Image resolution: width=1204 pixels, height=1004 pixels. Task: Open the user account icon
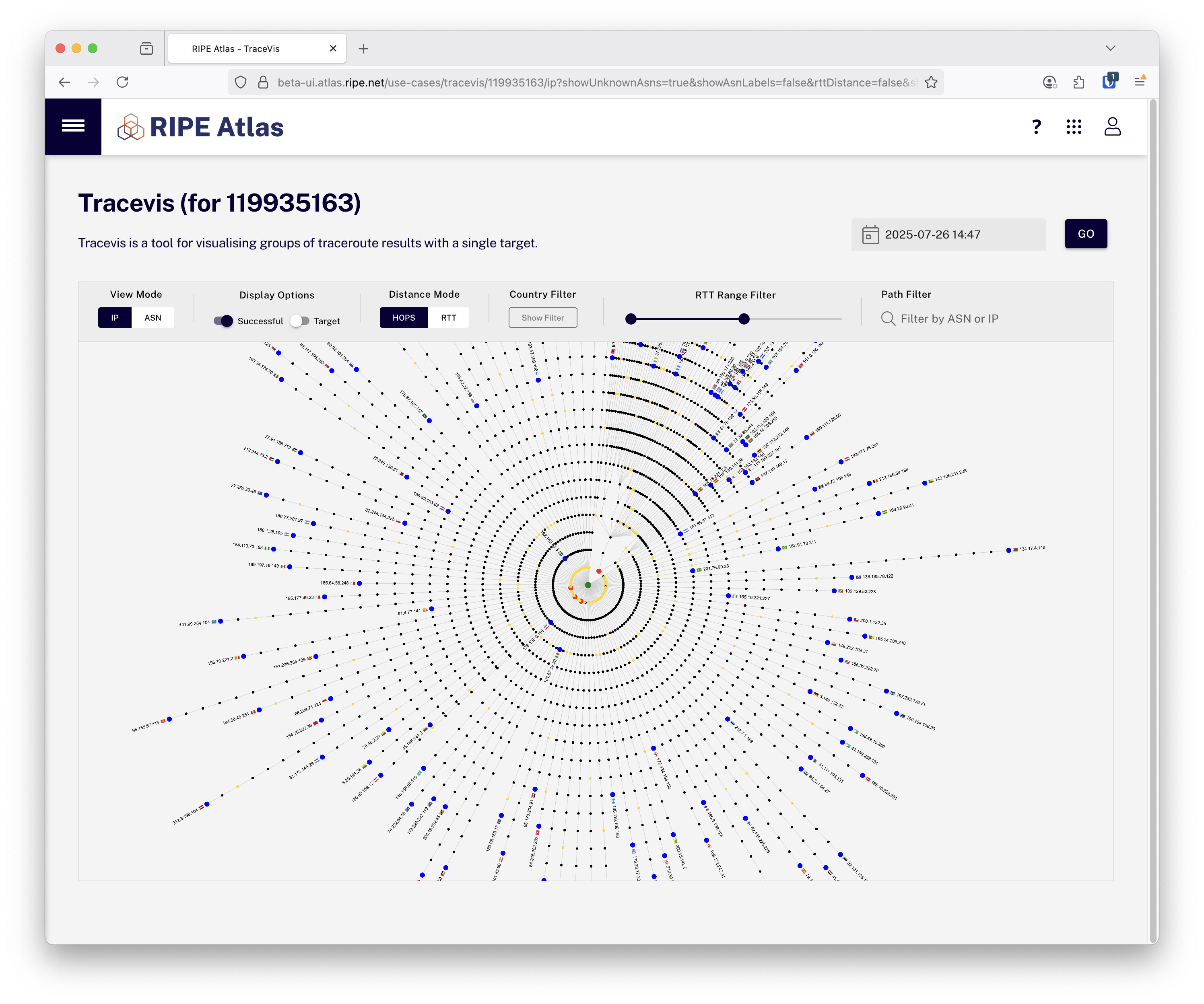[1112, 127]
